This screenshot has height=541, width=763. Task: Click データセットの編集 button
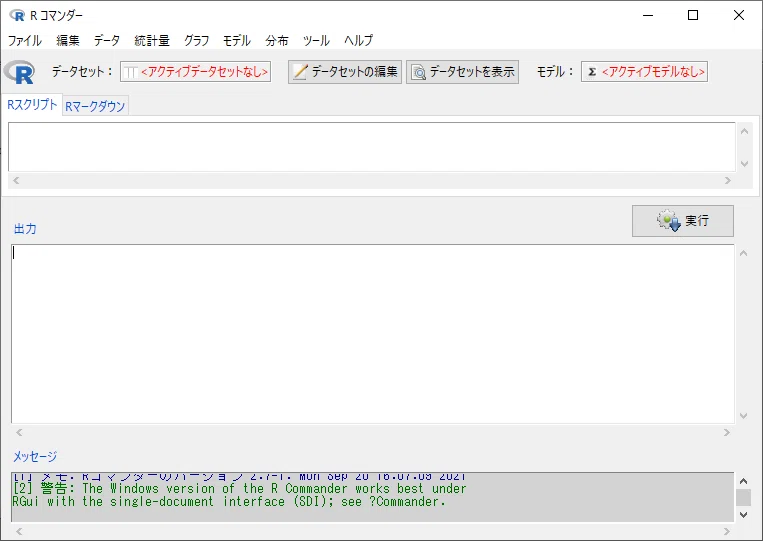(345, 72)
